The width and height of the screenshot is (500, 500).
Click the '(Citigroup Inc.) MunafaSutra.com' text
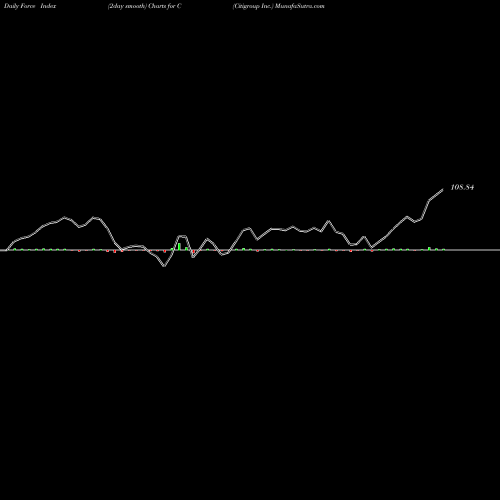(x=278, y=6)
